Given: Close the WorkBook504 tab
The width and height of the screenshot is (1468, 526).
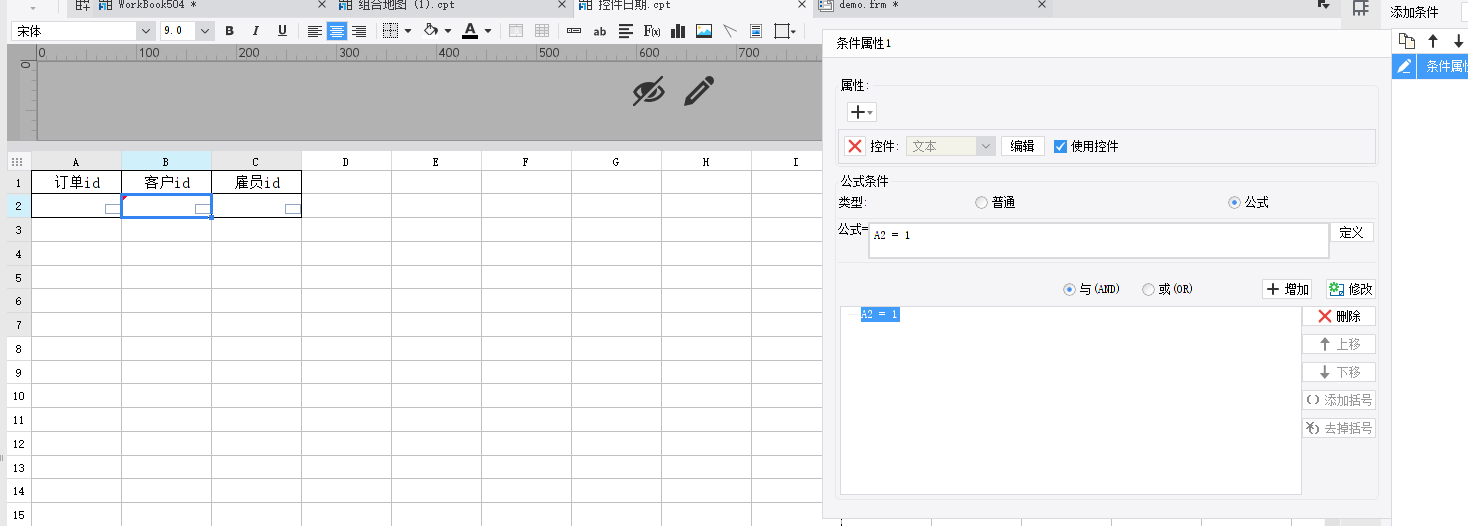Looking at the screenshot, I should (x=322, y=5).
